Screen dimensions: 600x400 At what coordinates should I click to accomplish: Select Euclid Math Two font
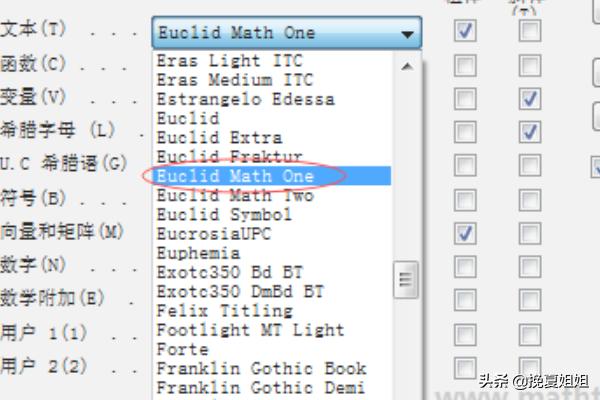(x=235, y=195)
